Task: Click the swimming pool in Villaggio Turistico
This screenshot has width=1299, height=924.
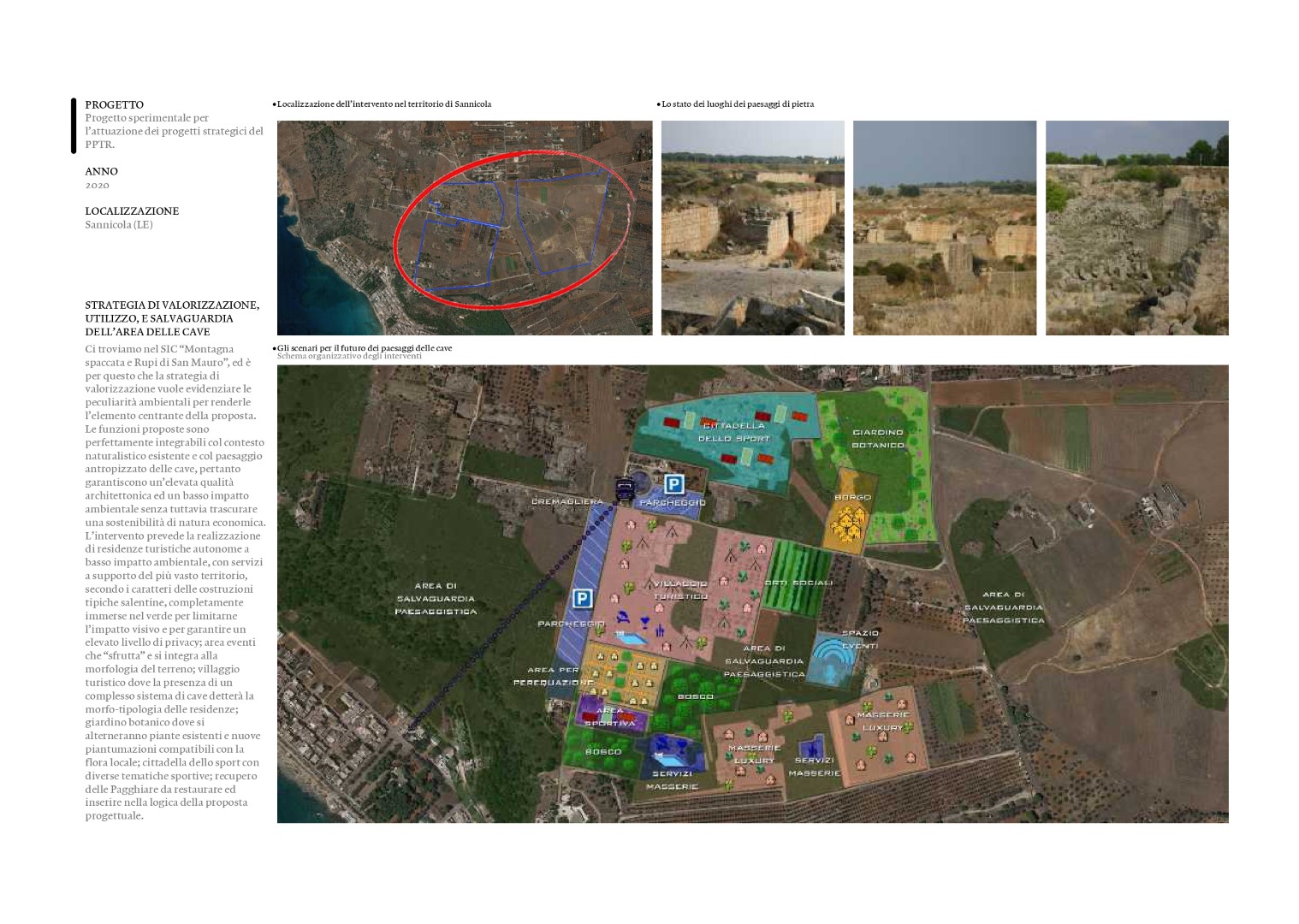Action: tap(631, 639)
